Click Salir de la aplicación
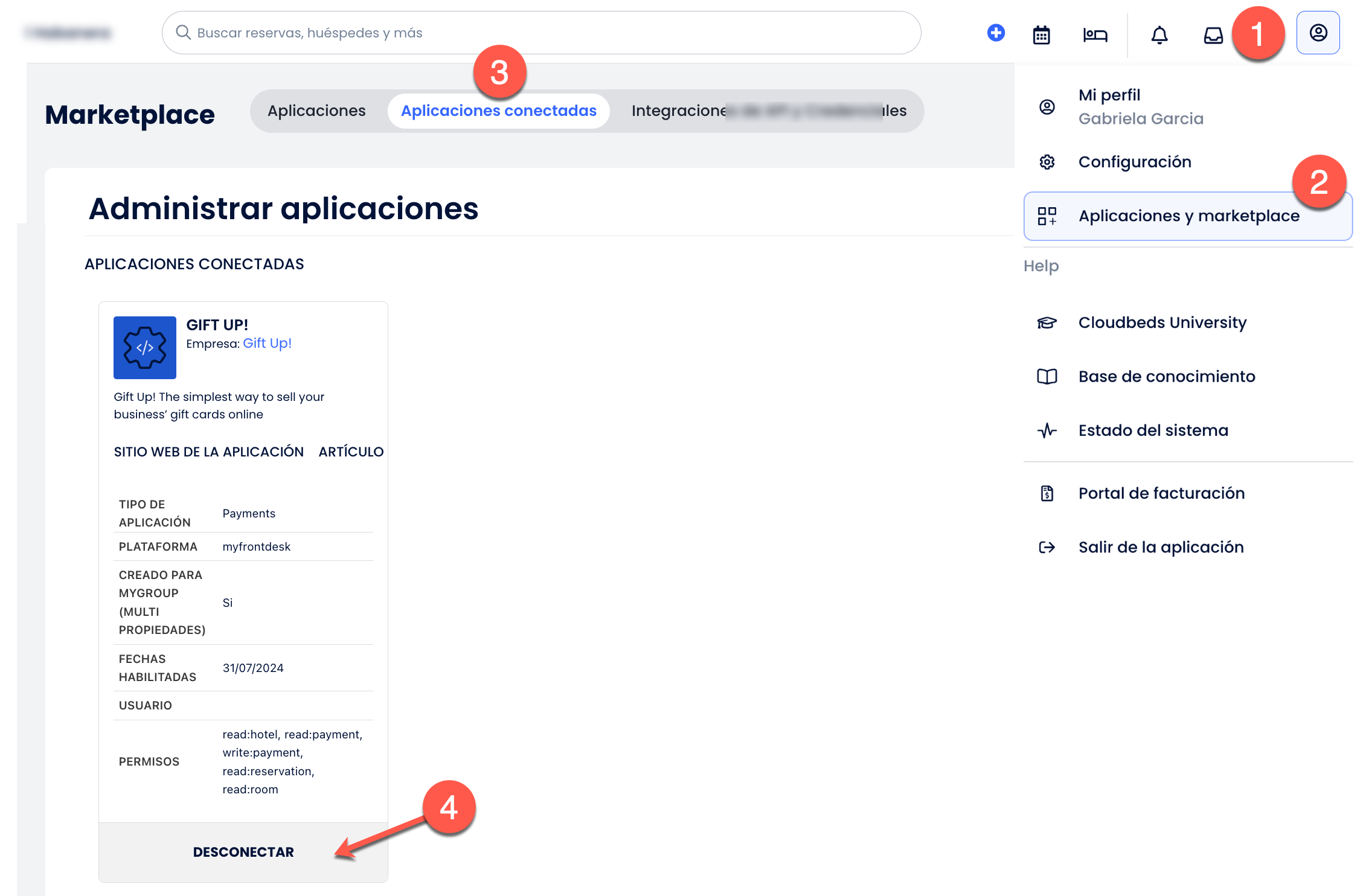Image resolution: width=1366 pixels, height=896 pixels. (1160, 547)
